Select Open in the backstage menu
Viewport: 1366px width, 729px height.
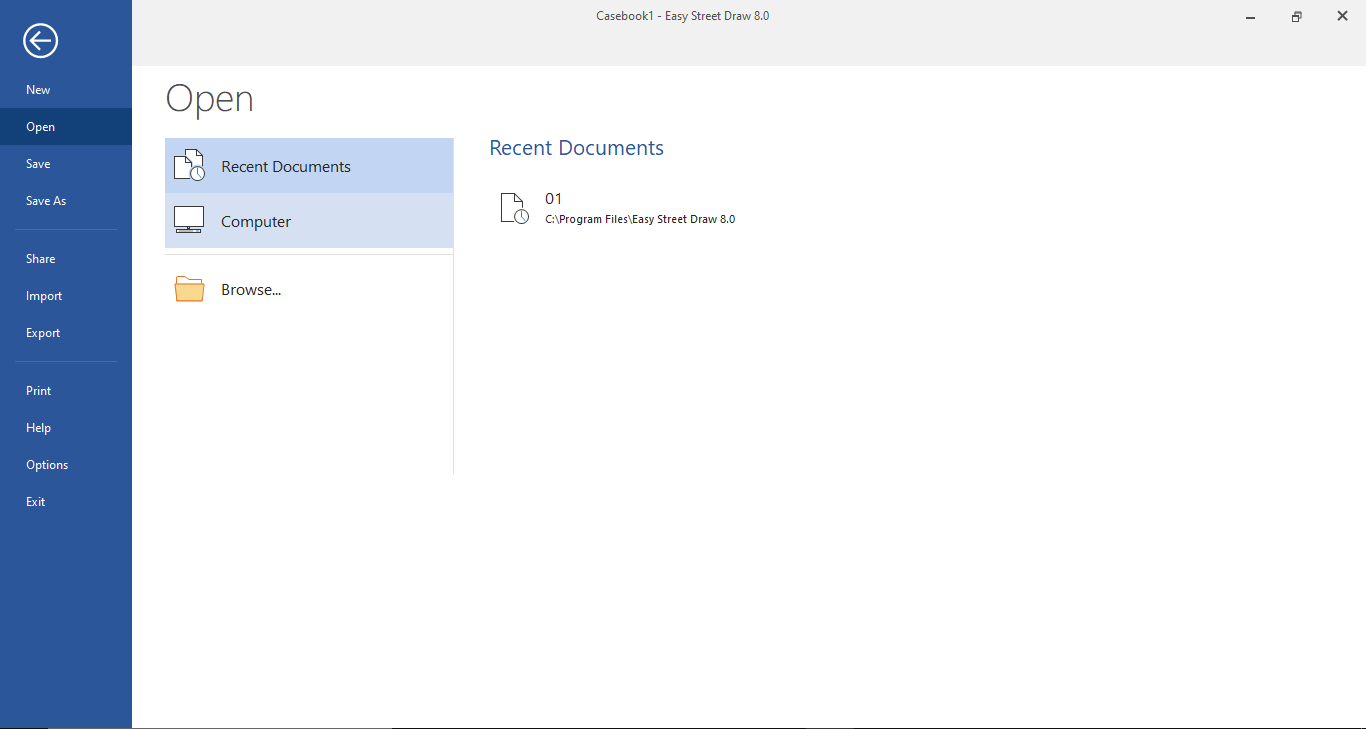pos(66,127)
